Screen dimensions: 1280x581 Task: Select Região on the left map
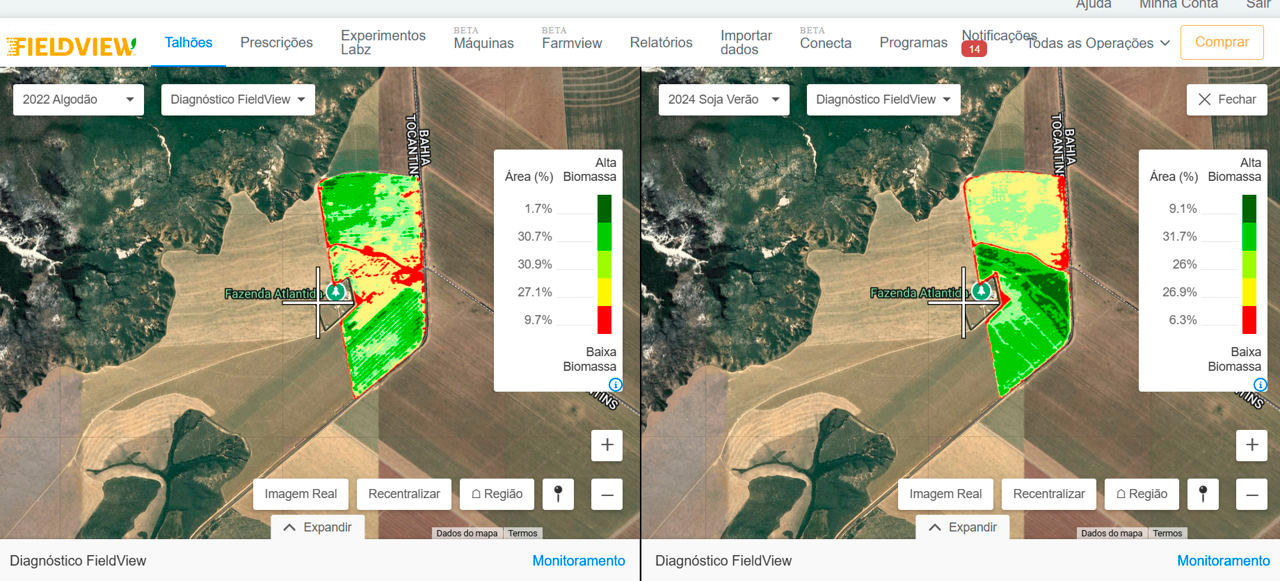click(497, 494)
